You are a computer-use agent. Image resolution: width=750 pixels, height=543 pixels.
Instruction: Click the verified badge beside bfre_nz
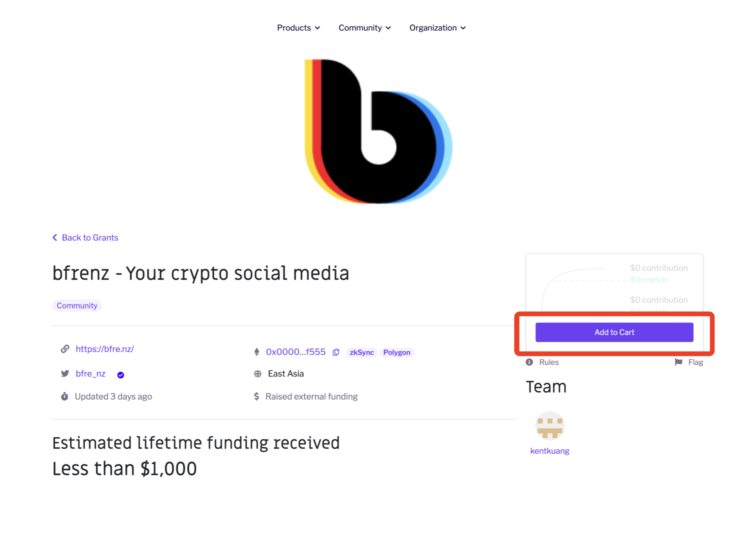[x=120, y=374]
